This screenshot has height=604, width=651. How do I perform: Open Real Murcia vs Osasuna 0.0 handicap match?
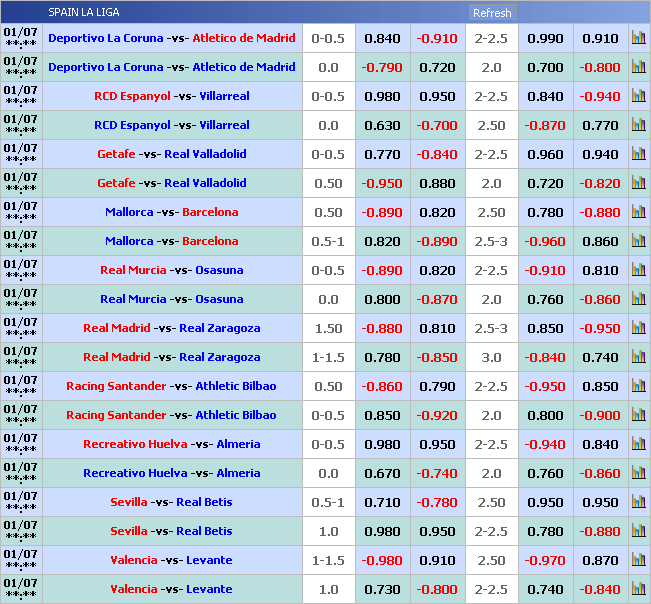coord(172,299)
